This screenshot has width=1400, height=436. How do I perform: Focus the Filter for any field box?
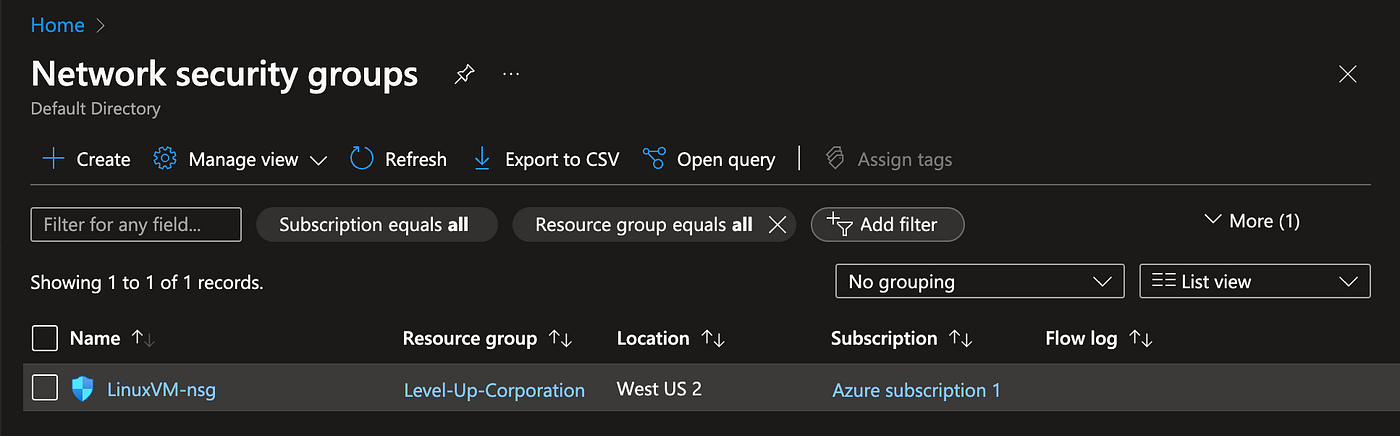[x=136, y=225]
